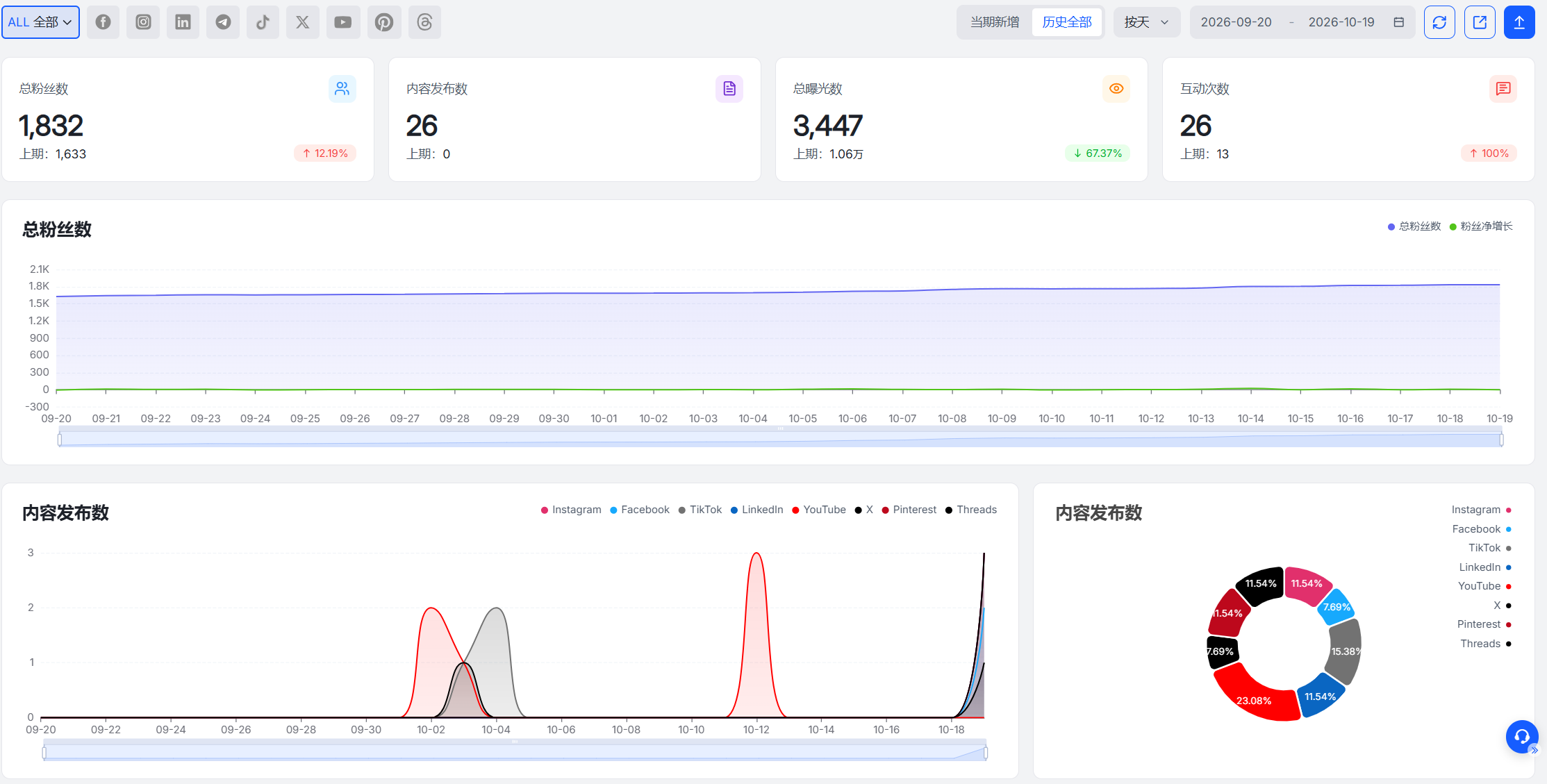Image resolution: width=1547 pixels, height=784 pixels.
Task: Click the red 23.08% donut segment
Action: pyautogui.click(x=1256, y=698)
